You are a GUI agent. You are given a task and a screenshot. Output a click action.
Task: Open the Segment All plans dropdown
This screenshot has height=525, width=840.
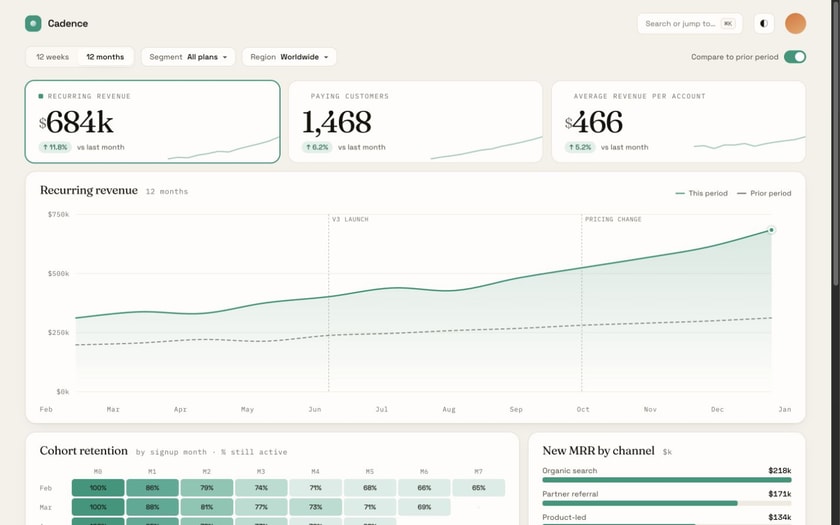coord(188,57)
